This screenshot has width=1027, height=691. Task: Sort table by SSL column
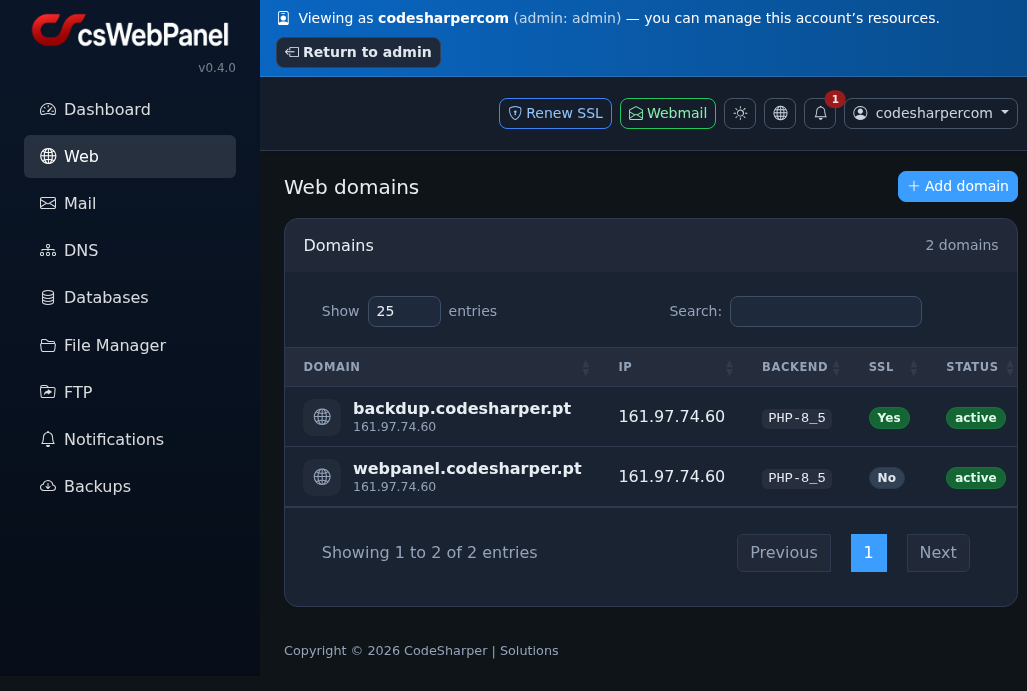coord(889,367)
